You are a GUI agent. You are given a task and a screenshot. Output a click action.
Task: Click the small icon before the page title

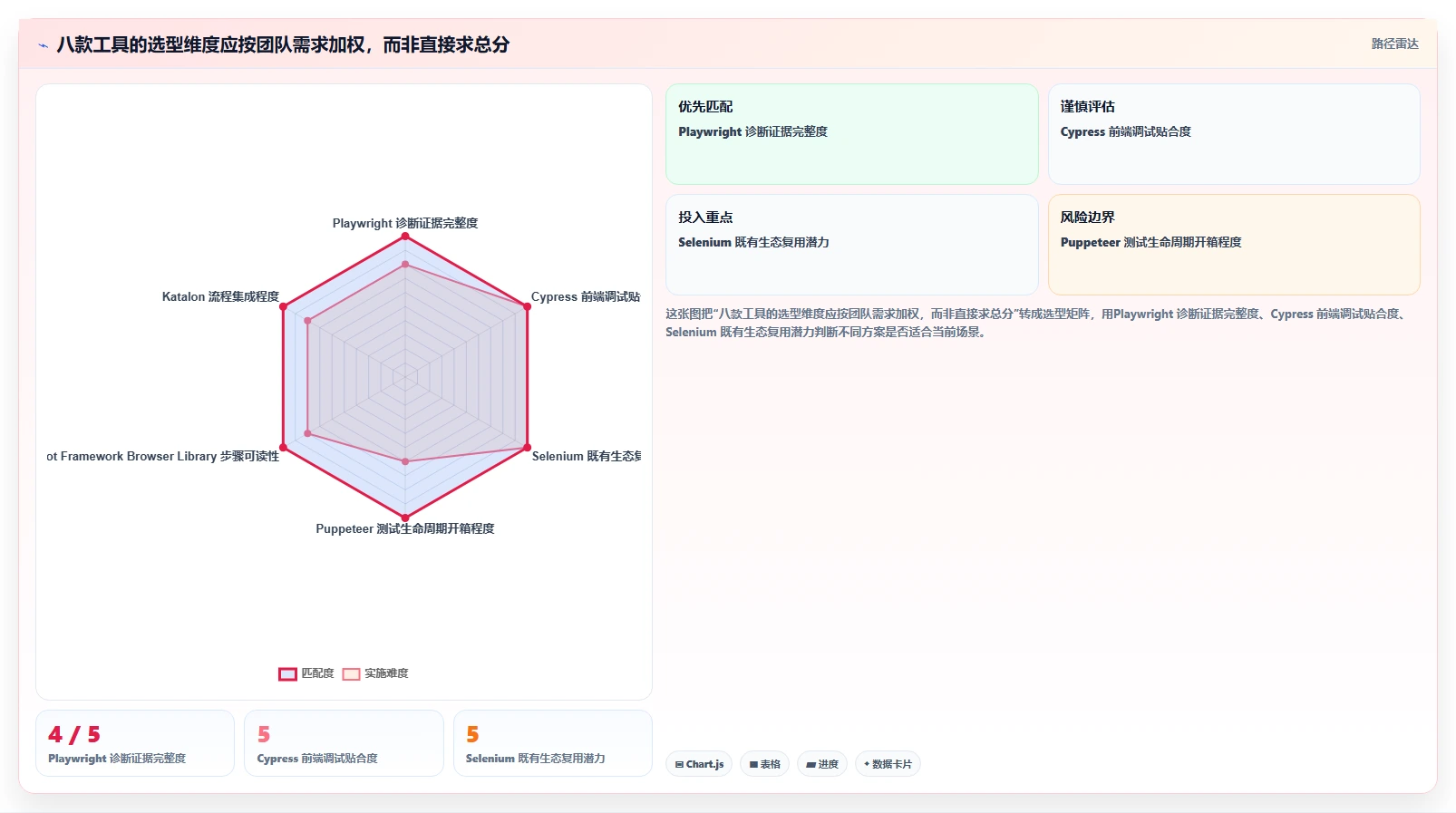43,45
